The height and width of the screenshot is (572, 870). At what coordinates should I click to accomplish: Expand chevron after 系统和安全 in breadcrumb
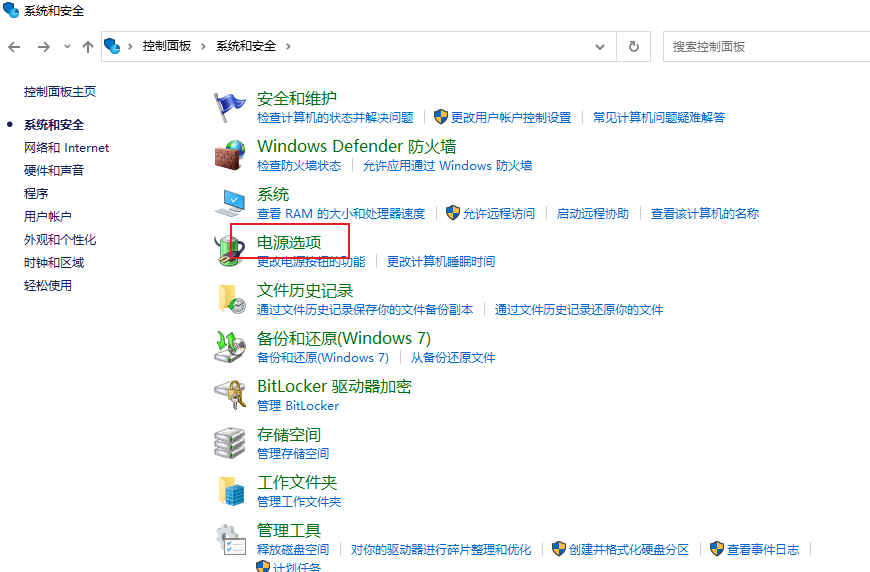coord(288,47)
